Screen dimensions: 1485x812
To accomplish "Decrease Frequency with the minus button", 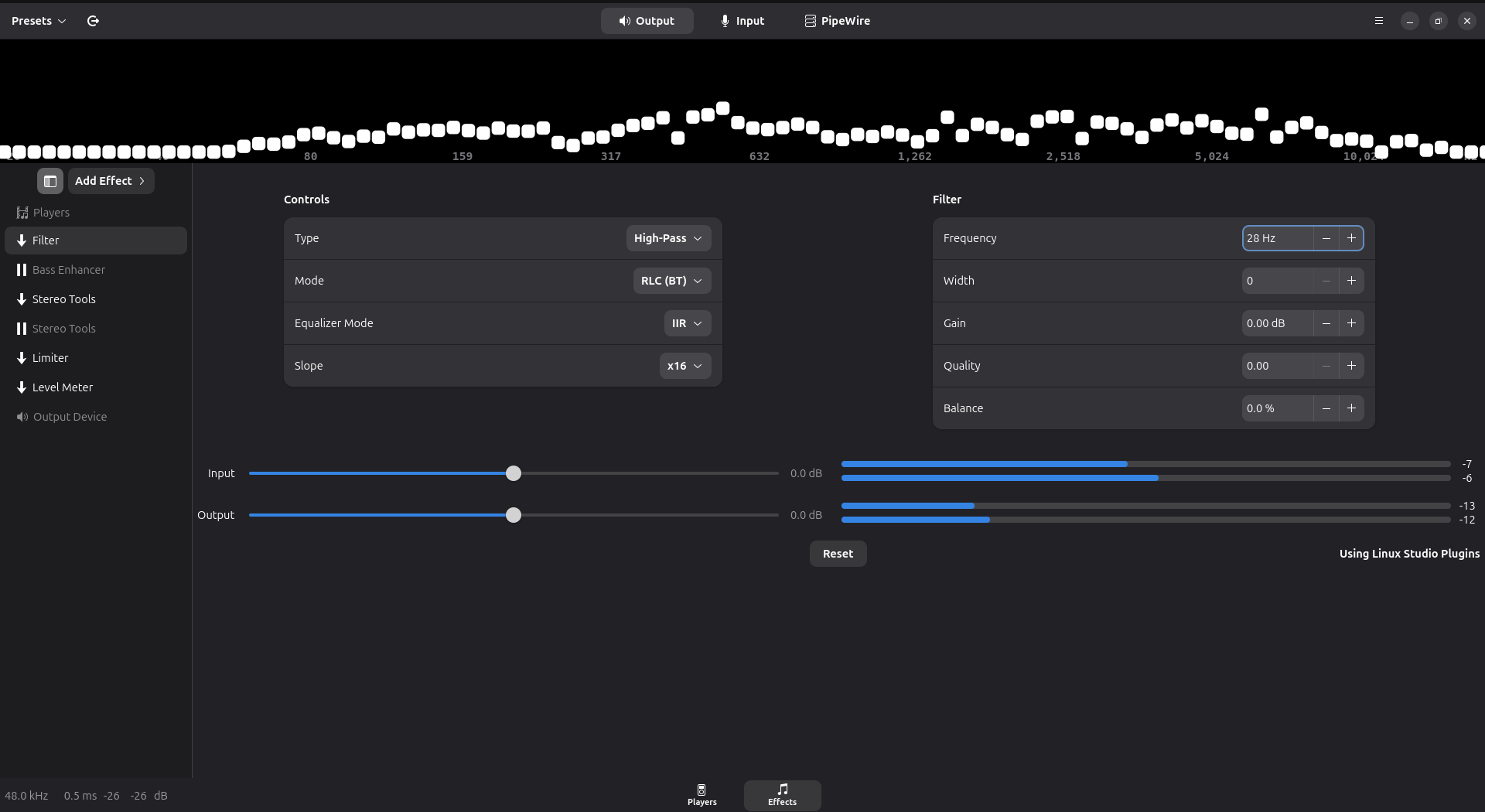I will [1326, 238].
